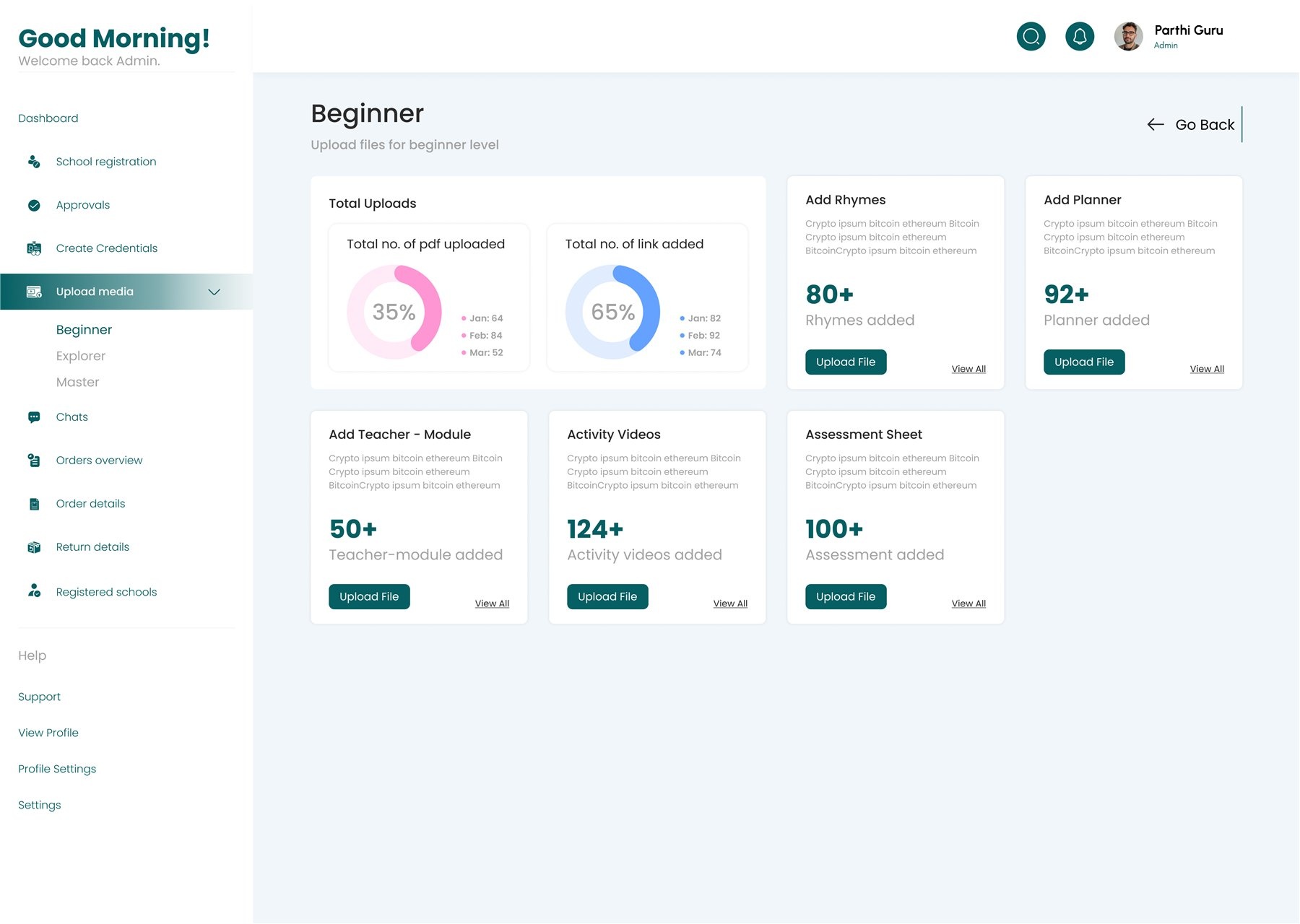This screenshot has width=1300, height=924.
Task: Click the Create Credentials icon
Action: pyautogui.click(x=34, y=248)
